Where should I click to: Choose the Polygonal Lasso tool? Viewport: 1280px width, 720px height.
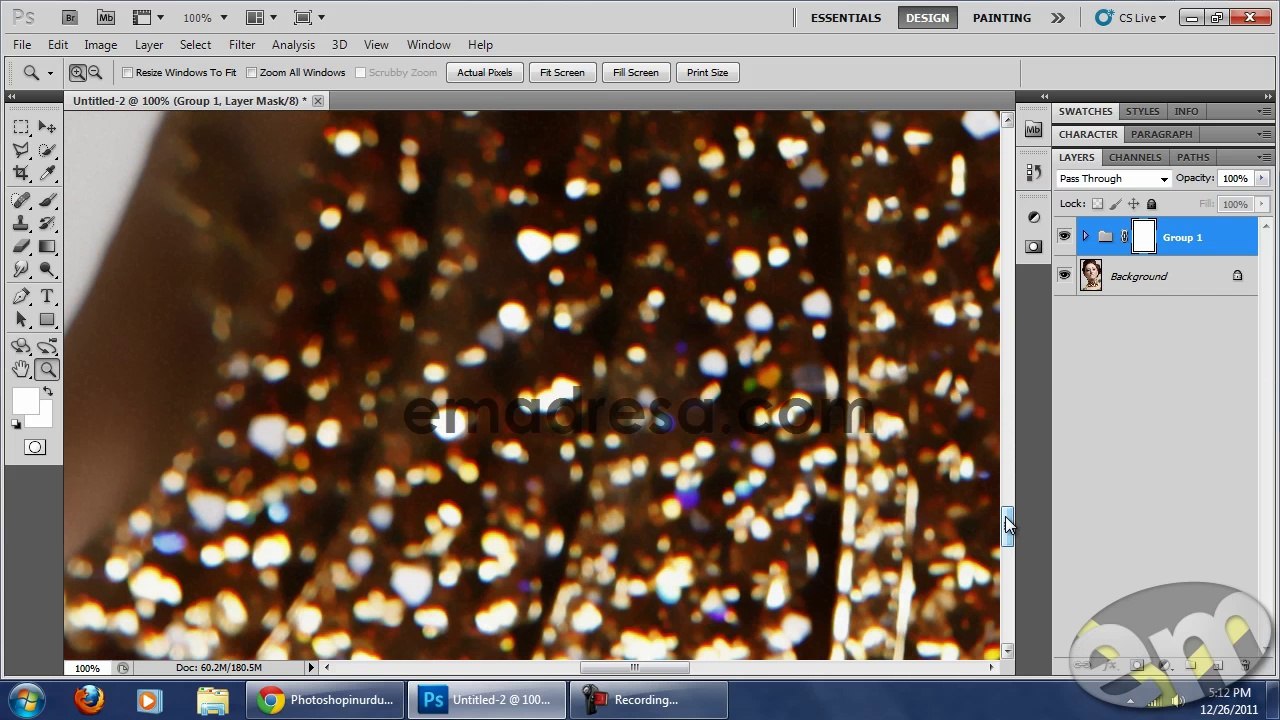21,150
